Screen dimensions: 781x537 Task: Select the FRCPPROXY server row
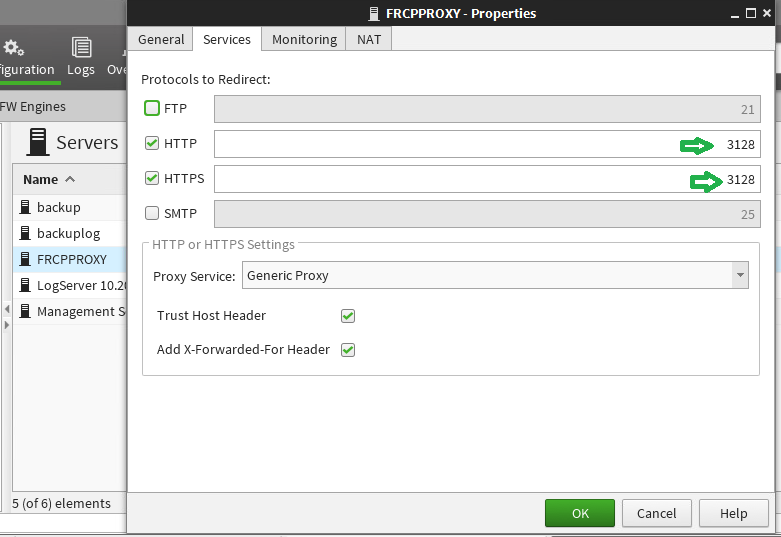coord(70,259)
